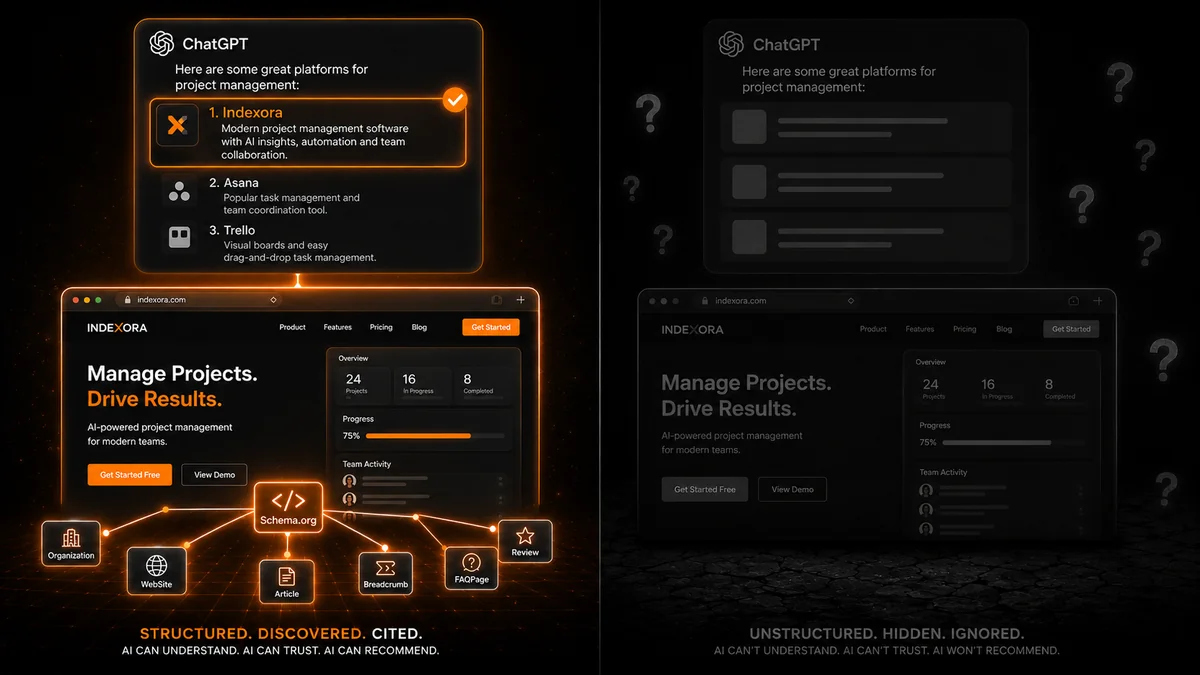Click the indexora.com URL in the dimmed browser

point(741,300)
